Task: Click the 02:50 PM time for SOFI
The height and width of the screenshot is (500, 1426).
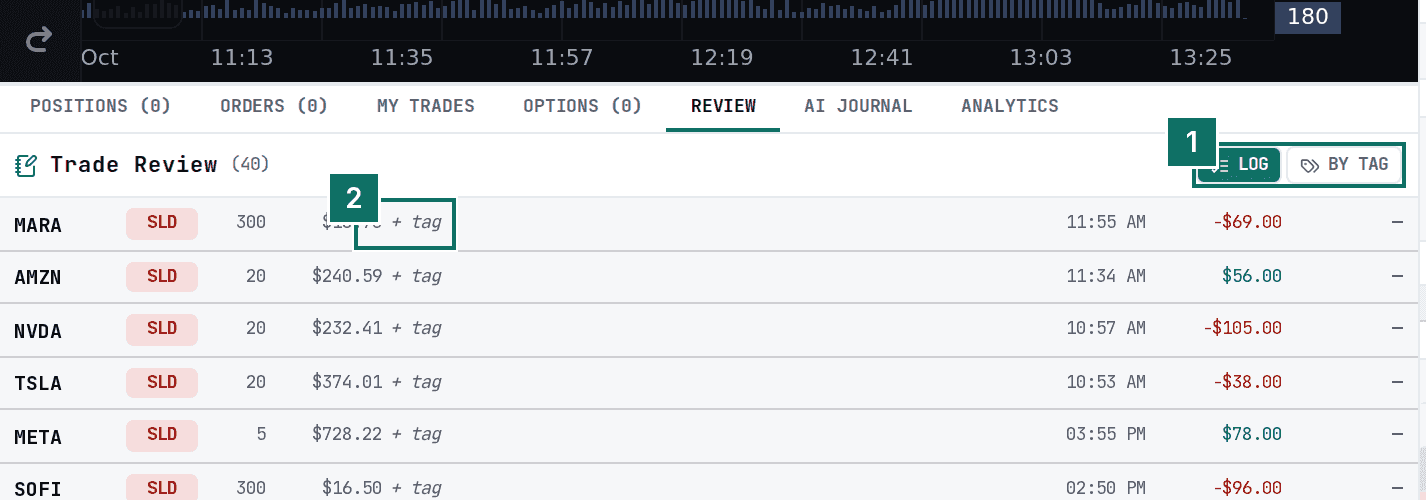Action: [x=1106, y=488]
